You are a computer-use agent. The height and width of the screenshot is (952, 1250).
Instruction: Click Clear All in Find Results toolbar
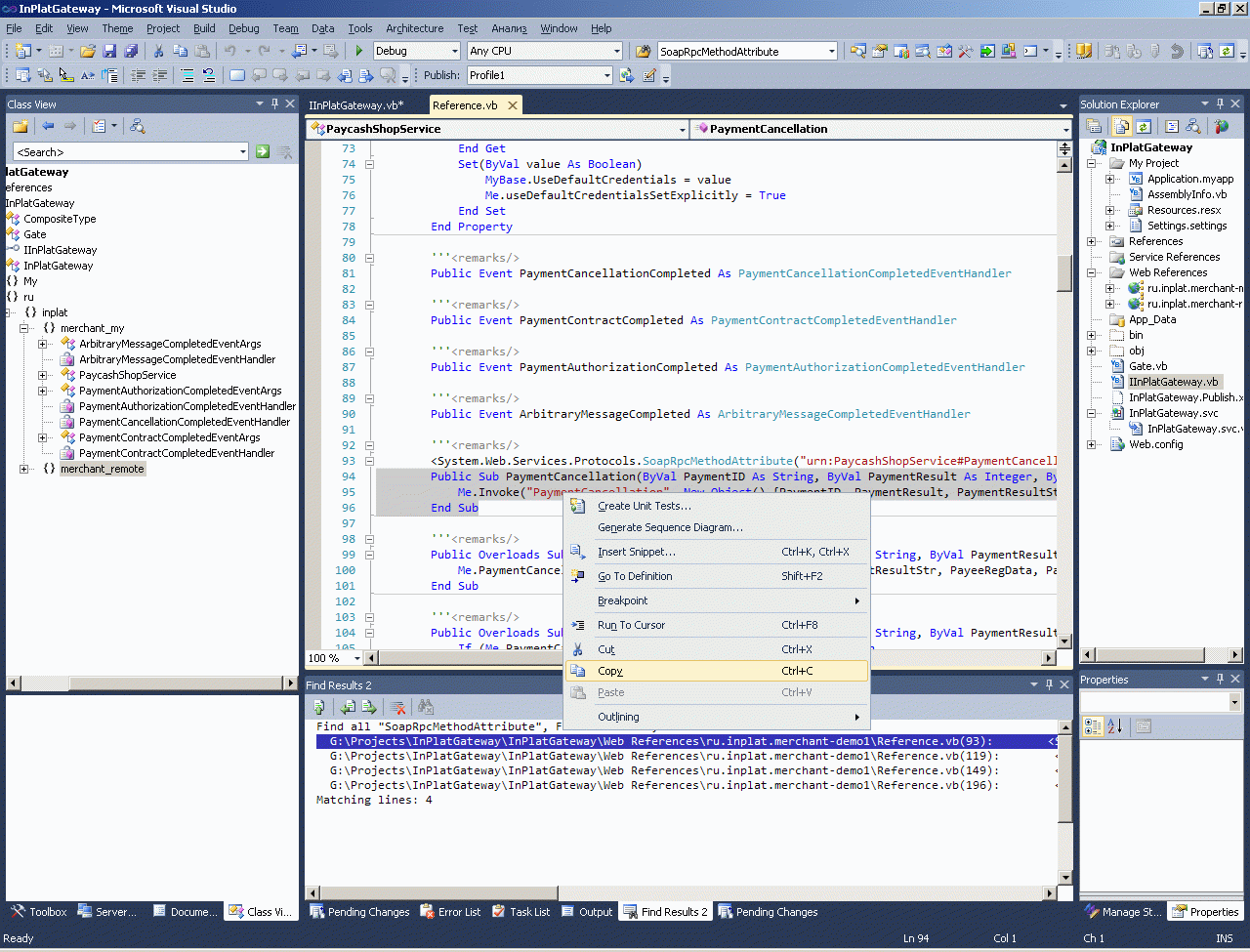[398, 707]
